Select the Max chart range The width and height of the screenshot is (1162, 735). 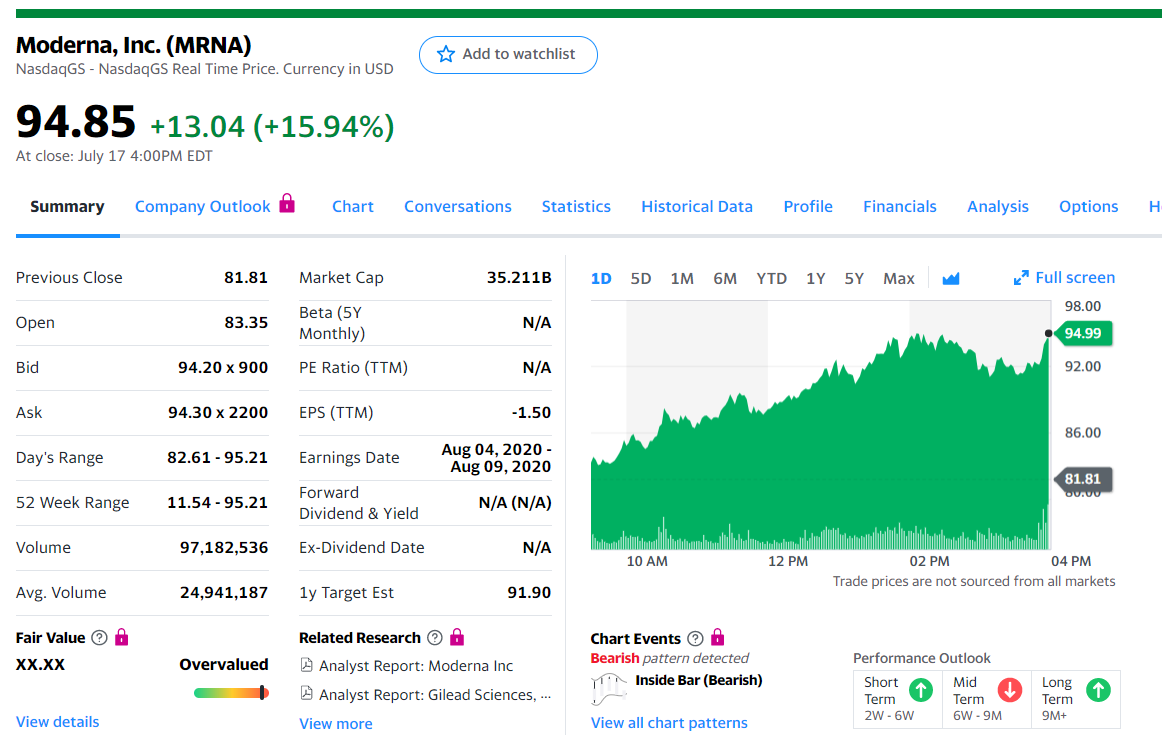[x=899, y=279]
